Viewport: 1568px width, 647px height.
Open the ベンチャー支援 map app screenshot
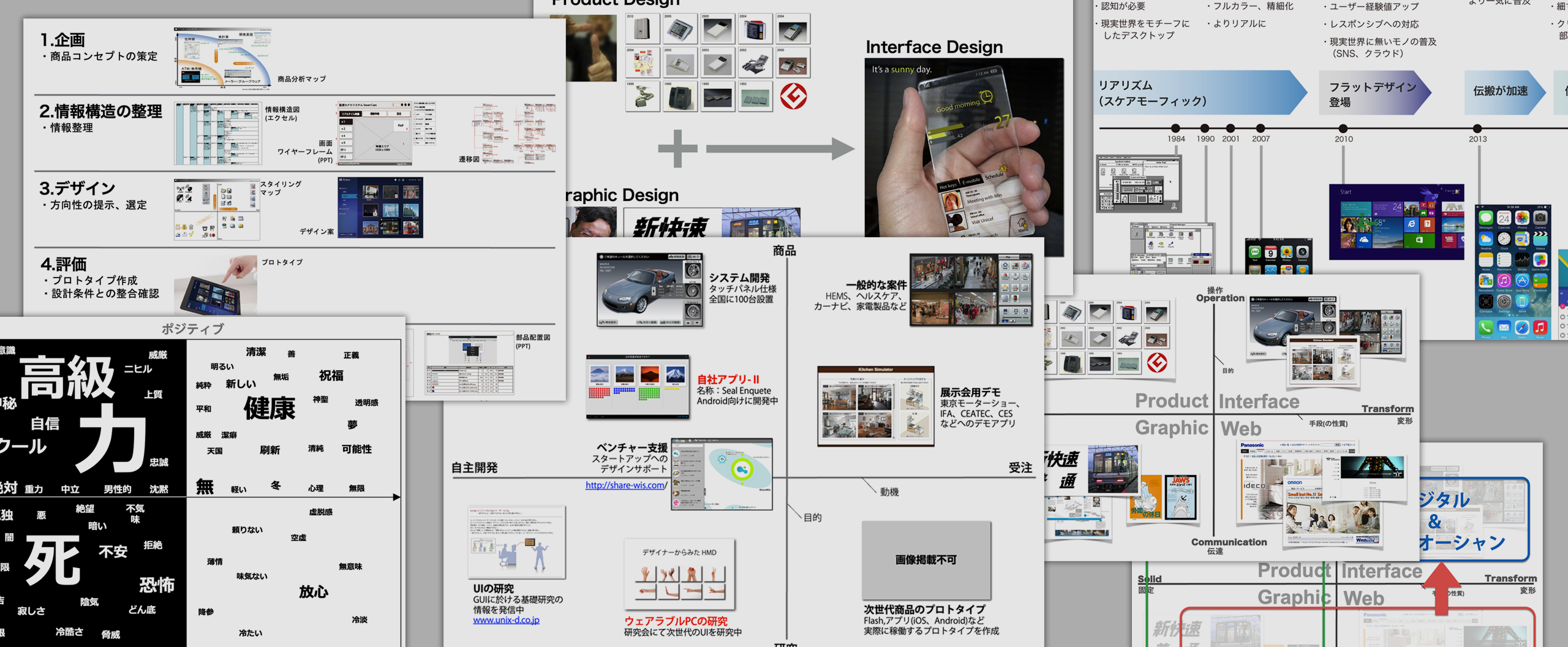(x=722, y=474)
